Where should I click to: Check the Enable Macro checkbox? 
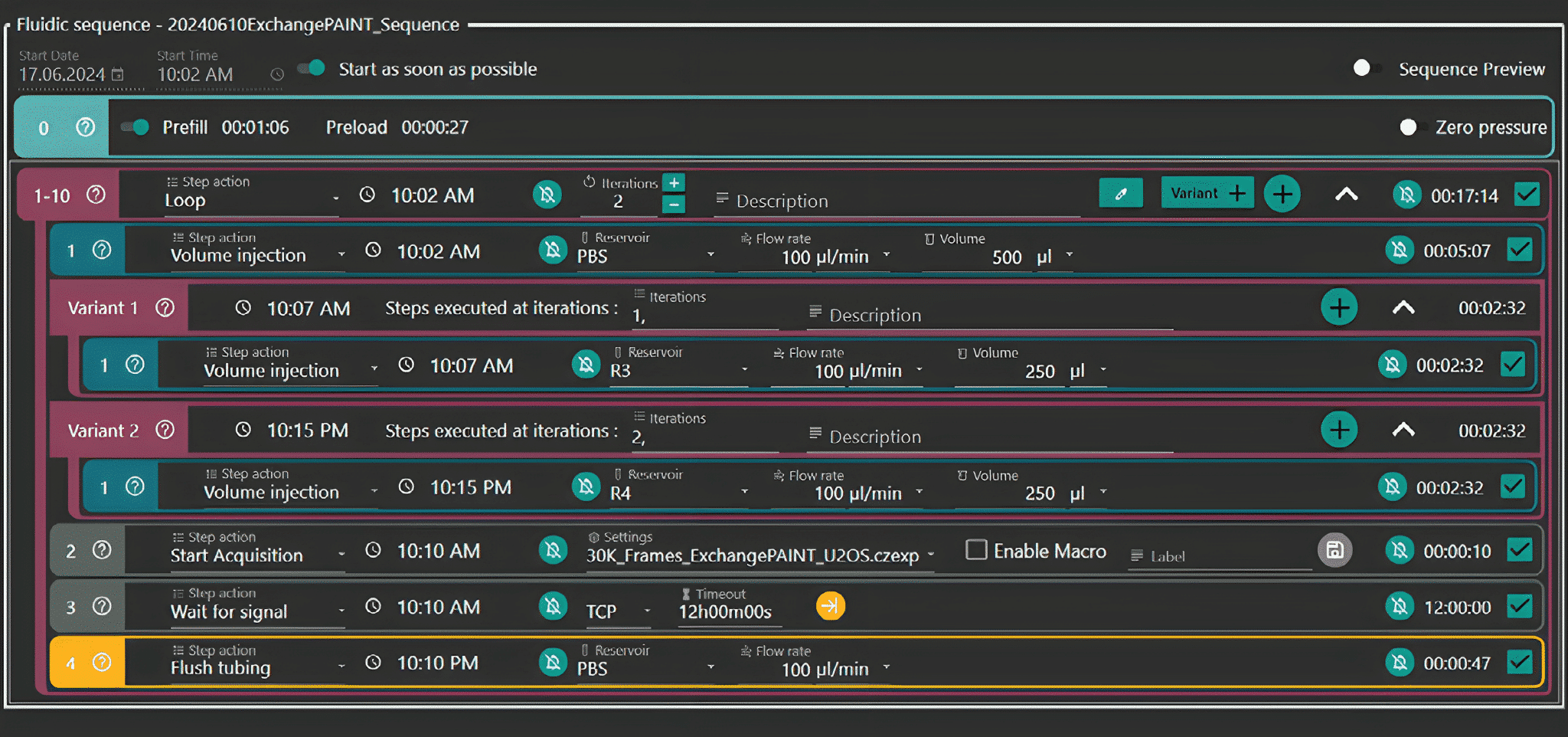[x=976, y=550]
